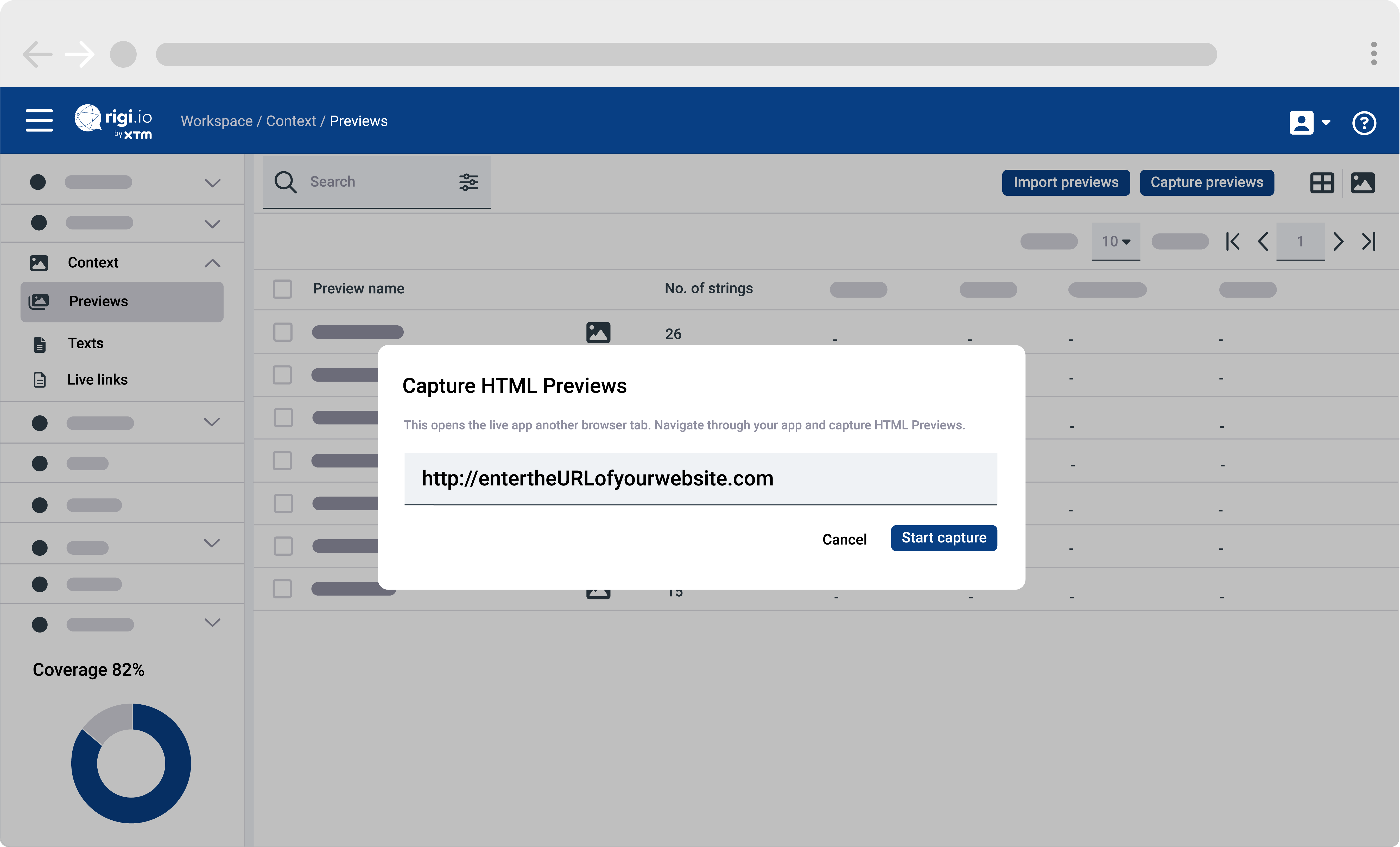Open the browser three-dot menu
Screen dimensions: 1400x847
1374,54
